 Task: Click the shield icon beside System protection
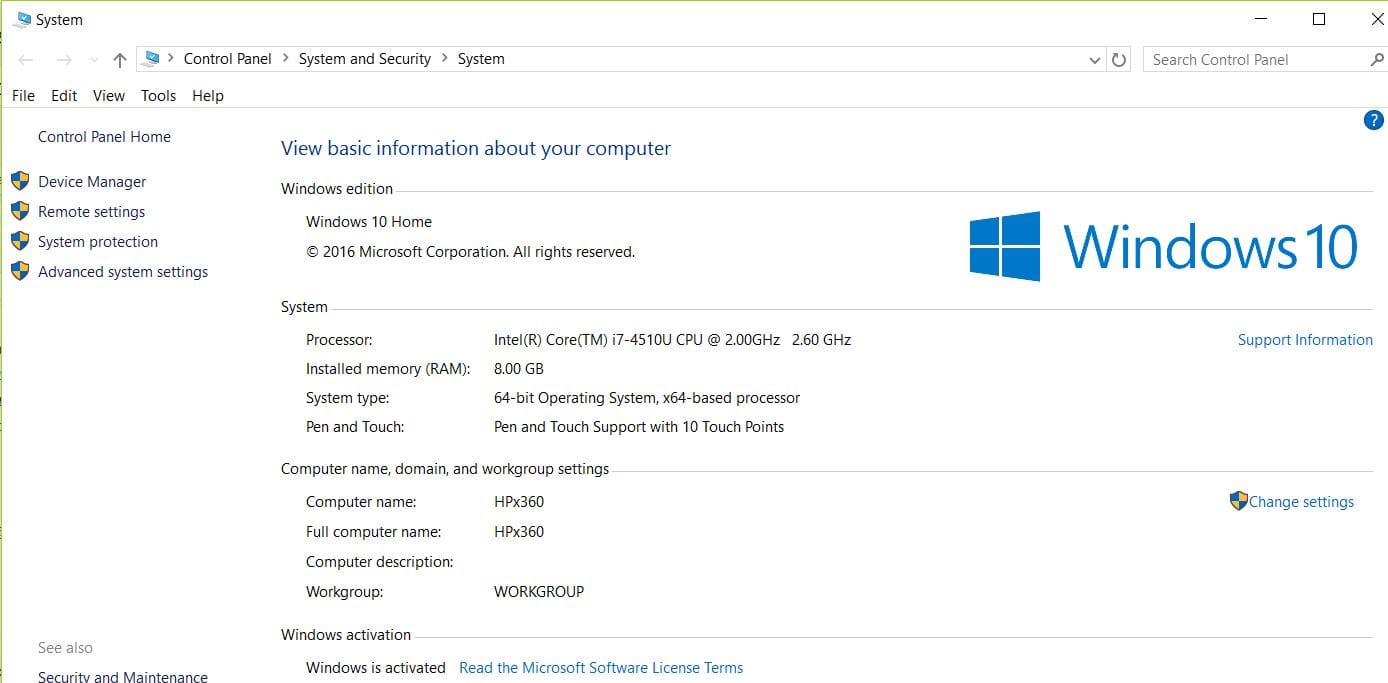pos(20,241)
